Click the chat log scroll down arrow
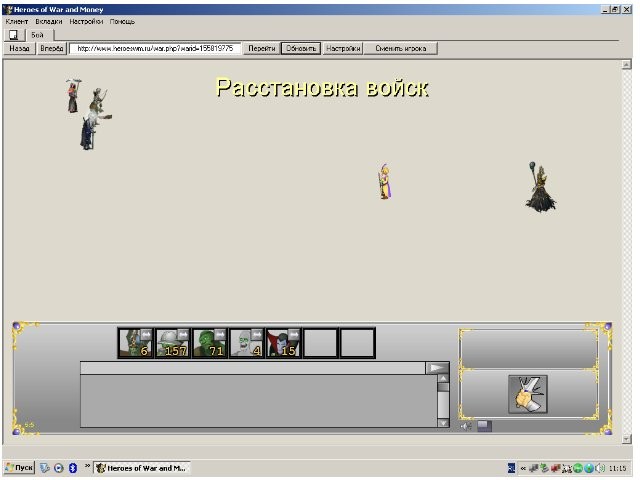This screenshot has height=480, width=640. (443, 423)
